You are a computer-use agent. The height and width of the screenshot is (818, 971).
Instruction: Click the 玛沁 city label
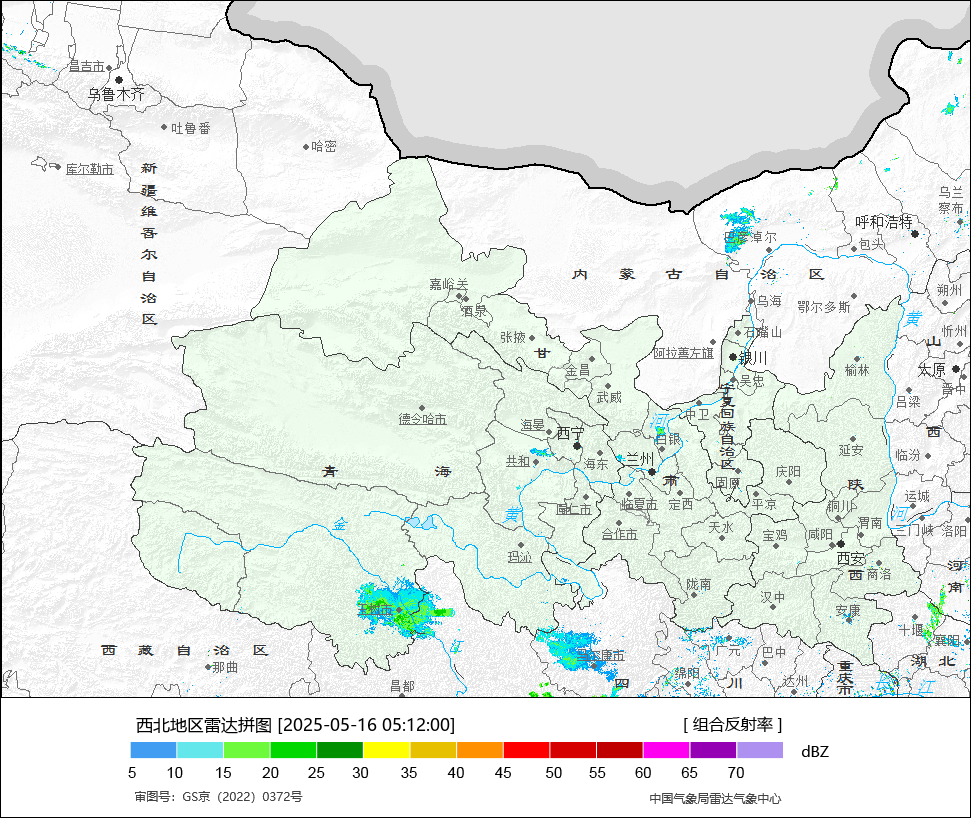tap(520, 557)
